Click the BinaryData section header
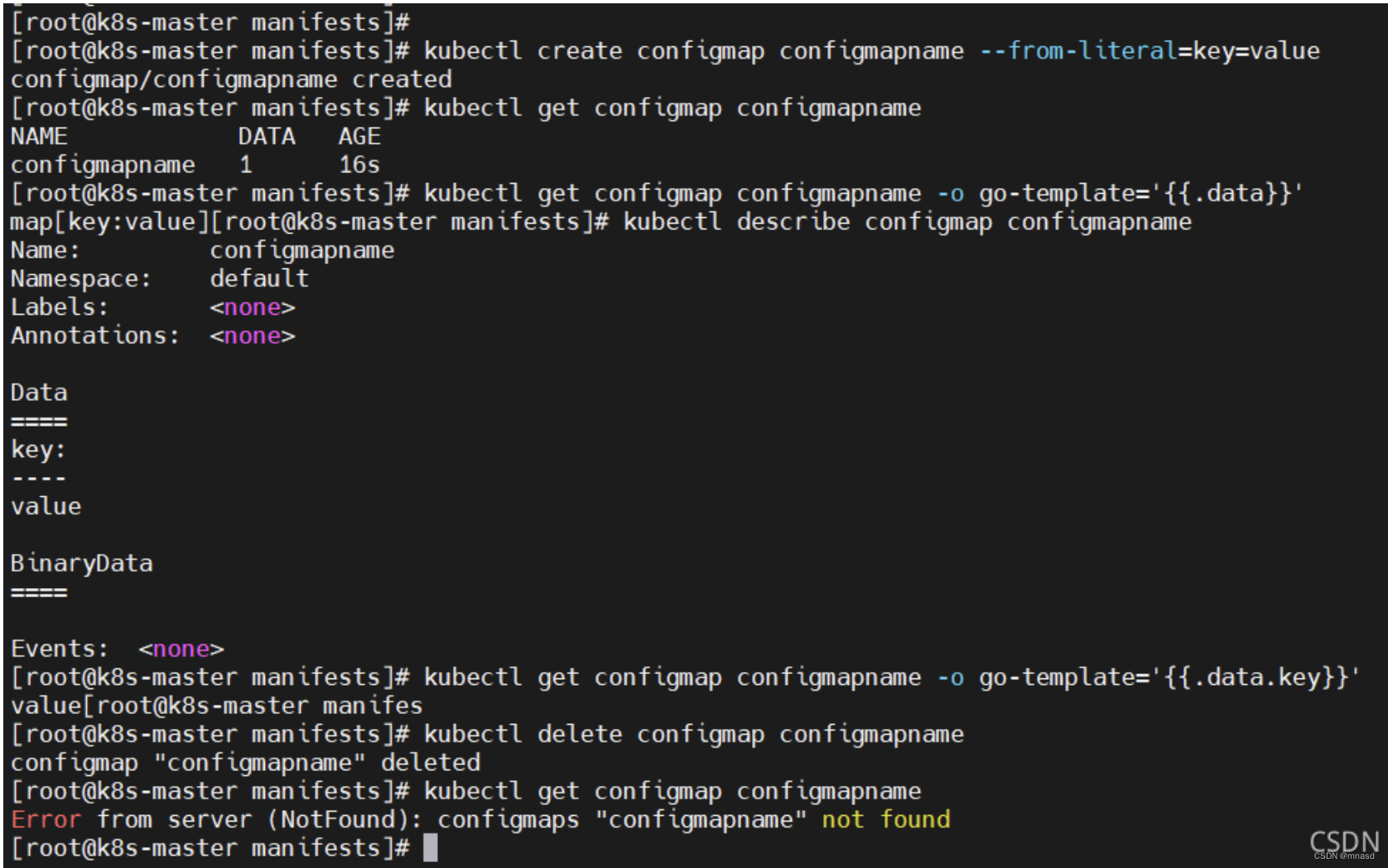This screenshot has width=1388, height=868. coord(81,562)
